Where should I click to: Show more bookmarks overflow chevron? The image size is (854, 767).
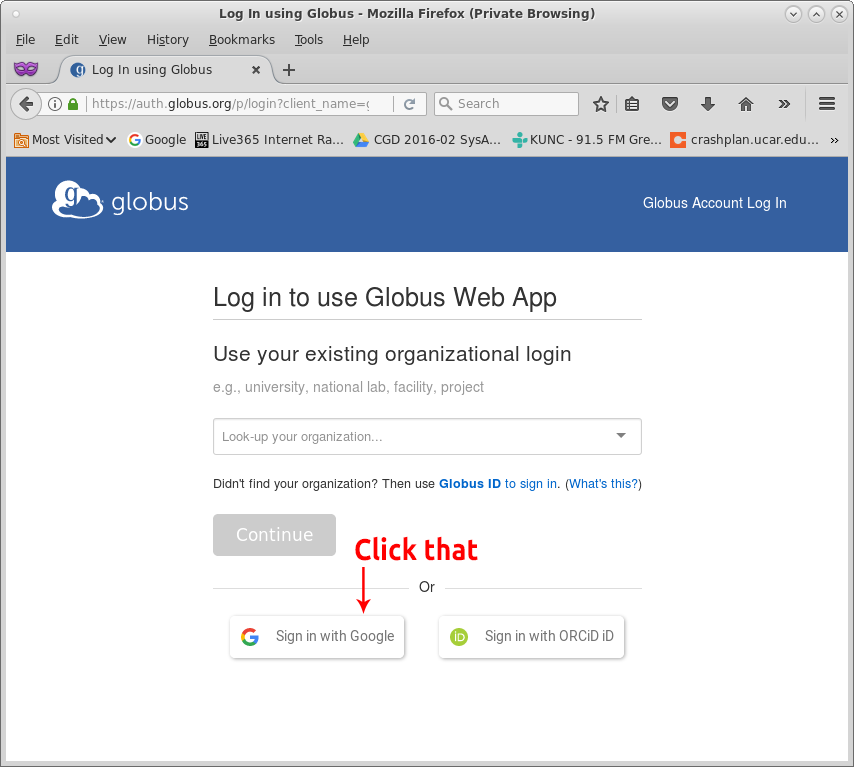tap(835, 140)
